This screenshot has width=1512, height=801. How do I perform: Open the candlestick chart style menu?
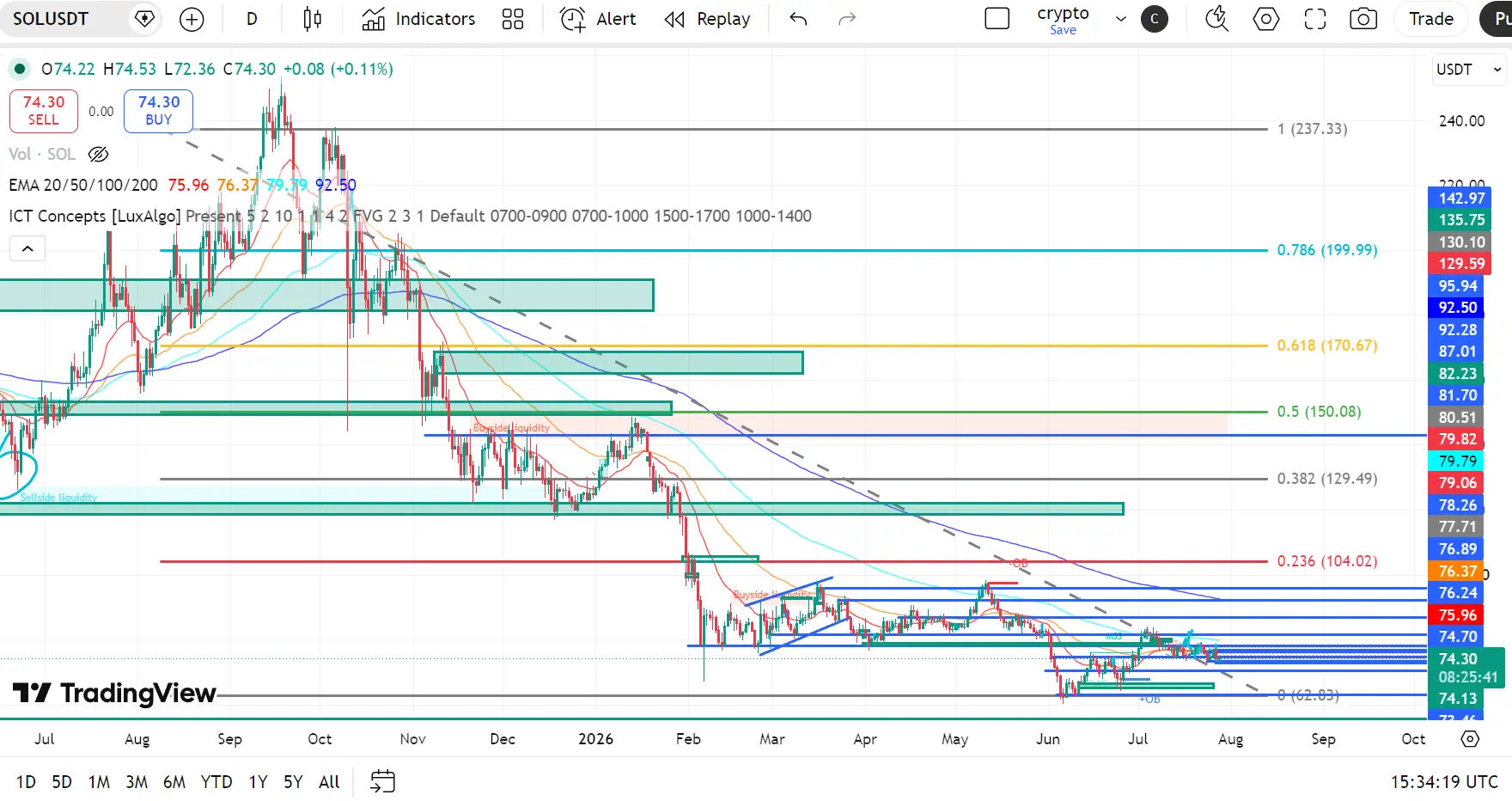[x=313, y=19]
